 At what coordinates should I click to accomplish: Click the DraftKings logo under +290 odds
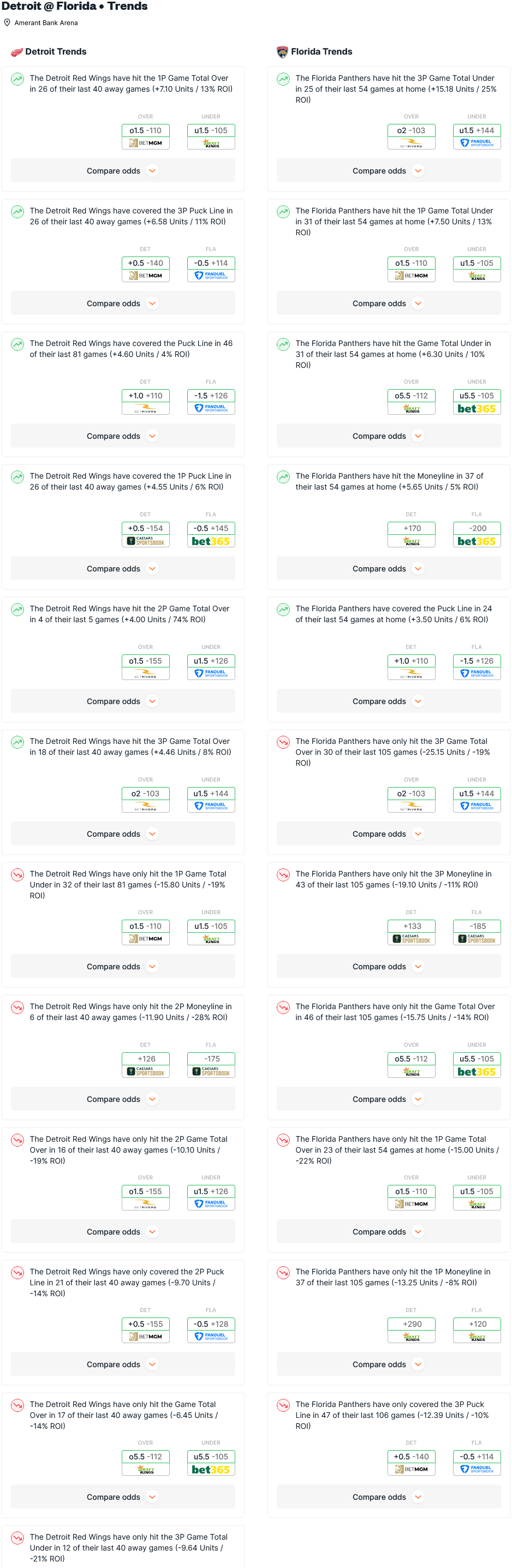[x=412, y=1337]
